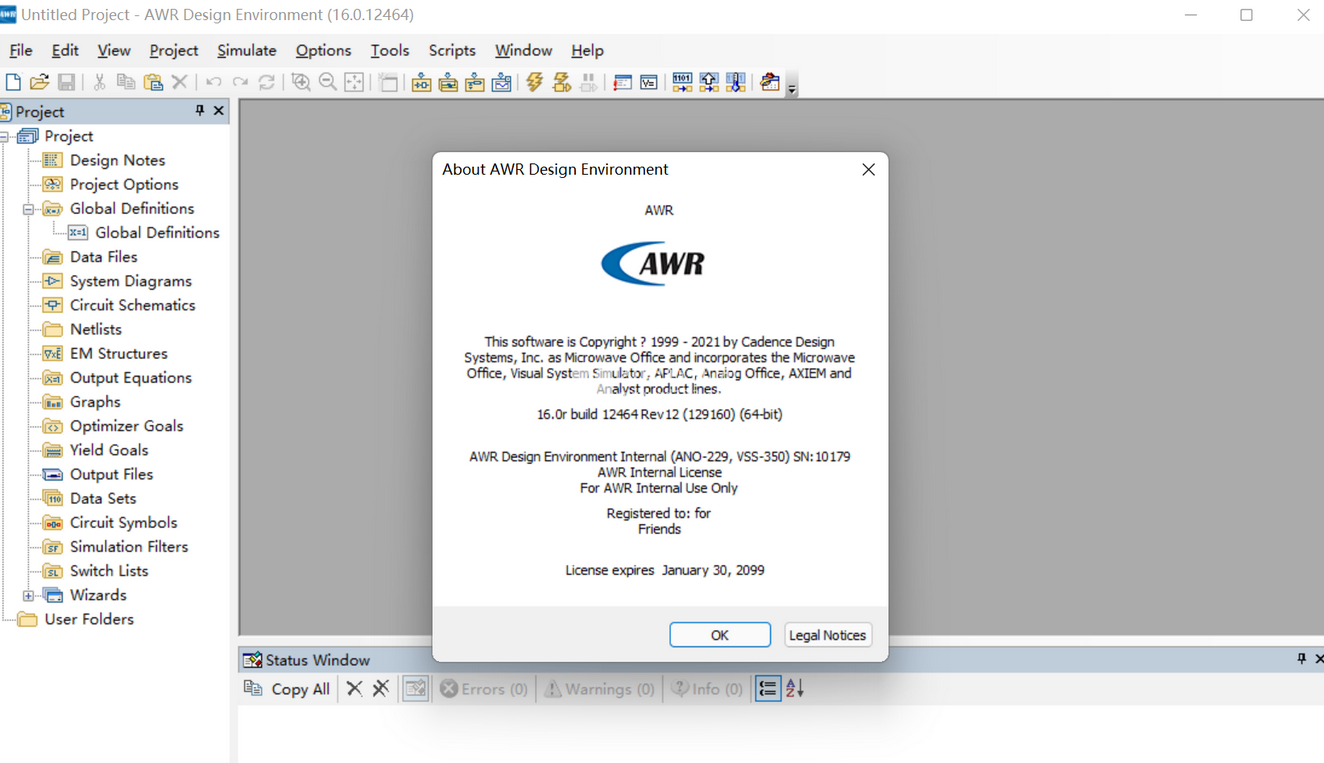Click the Copy icon in main toolbar

pos(126,82)
